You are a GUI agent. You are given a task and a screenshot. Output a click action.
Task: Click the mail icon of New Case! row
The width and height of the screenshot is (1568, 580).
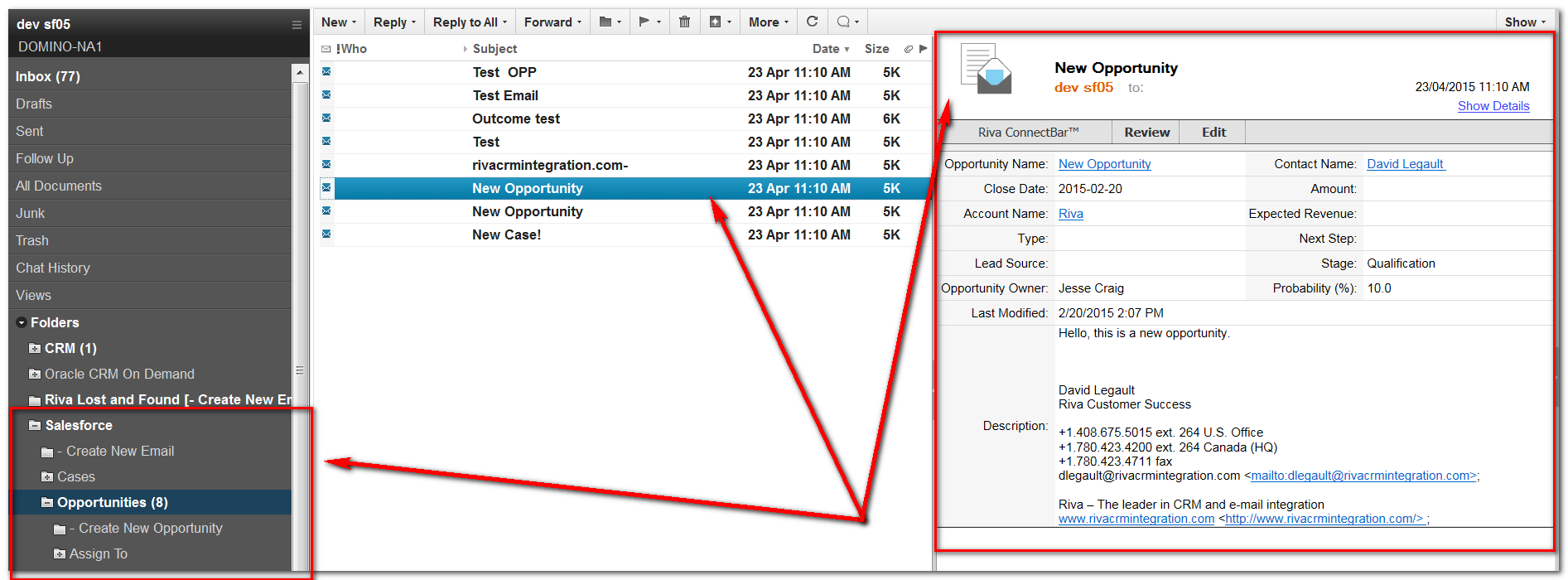click(326, 234)
